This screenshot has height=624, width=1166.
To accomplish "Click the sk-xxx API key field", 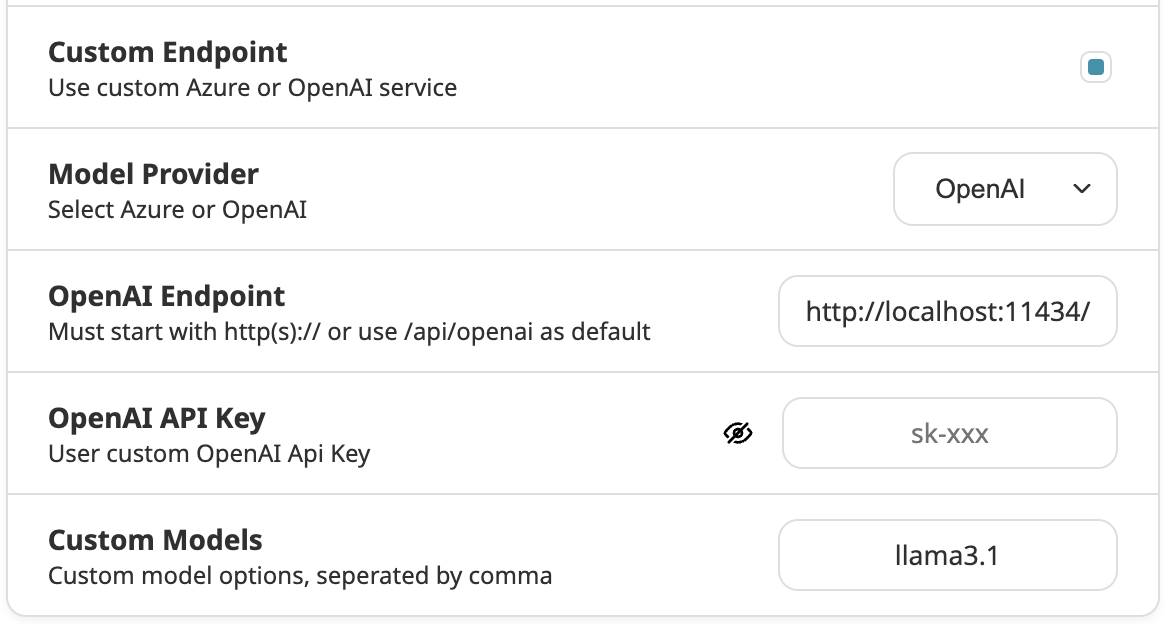I will coord(949,433).
